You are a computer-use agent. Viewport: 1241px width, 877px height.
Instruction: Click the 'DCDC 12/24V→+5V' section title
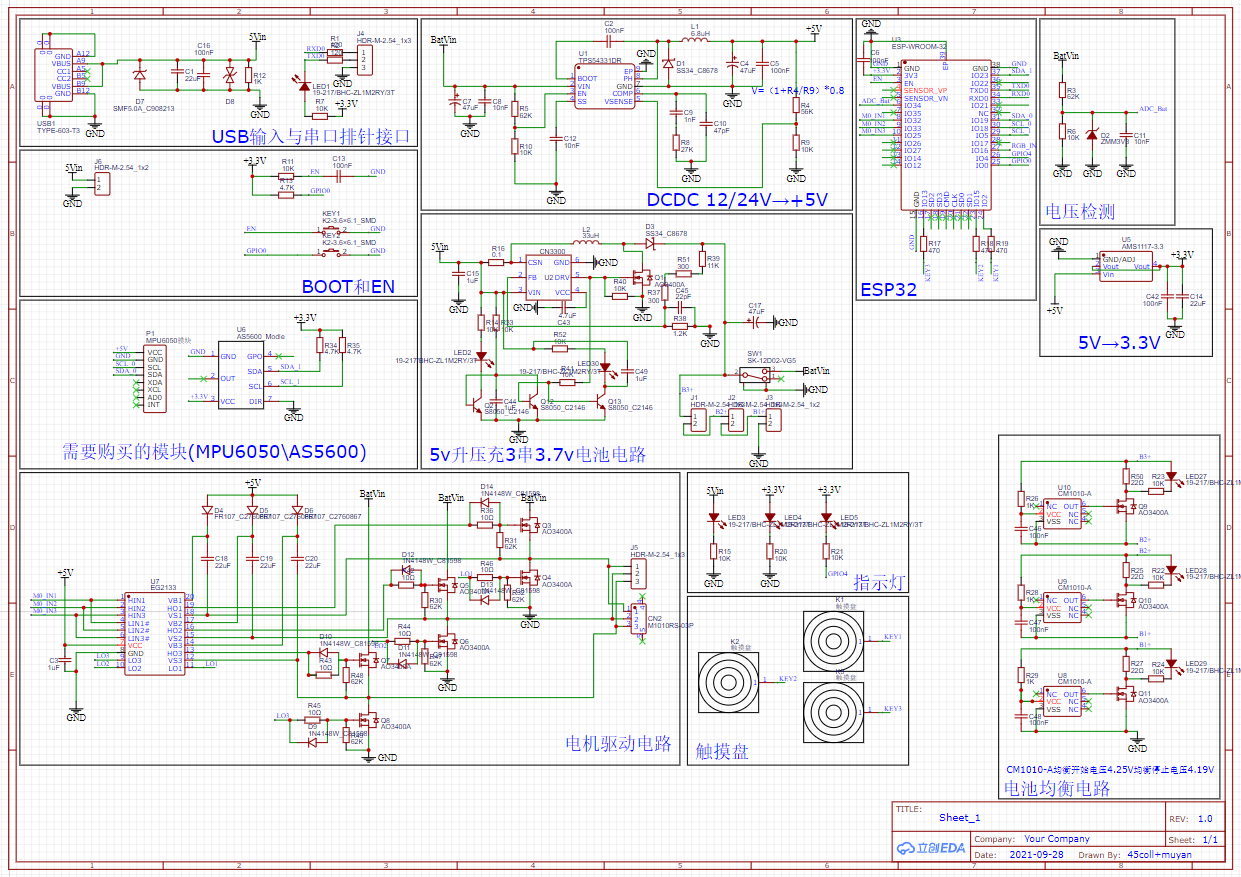(737, 199)
